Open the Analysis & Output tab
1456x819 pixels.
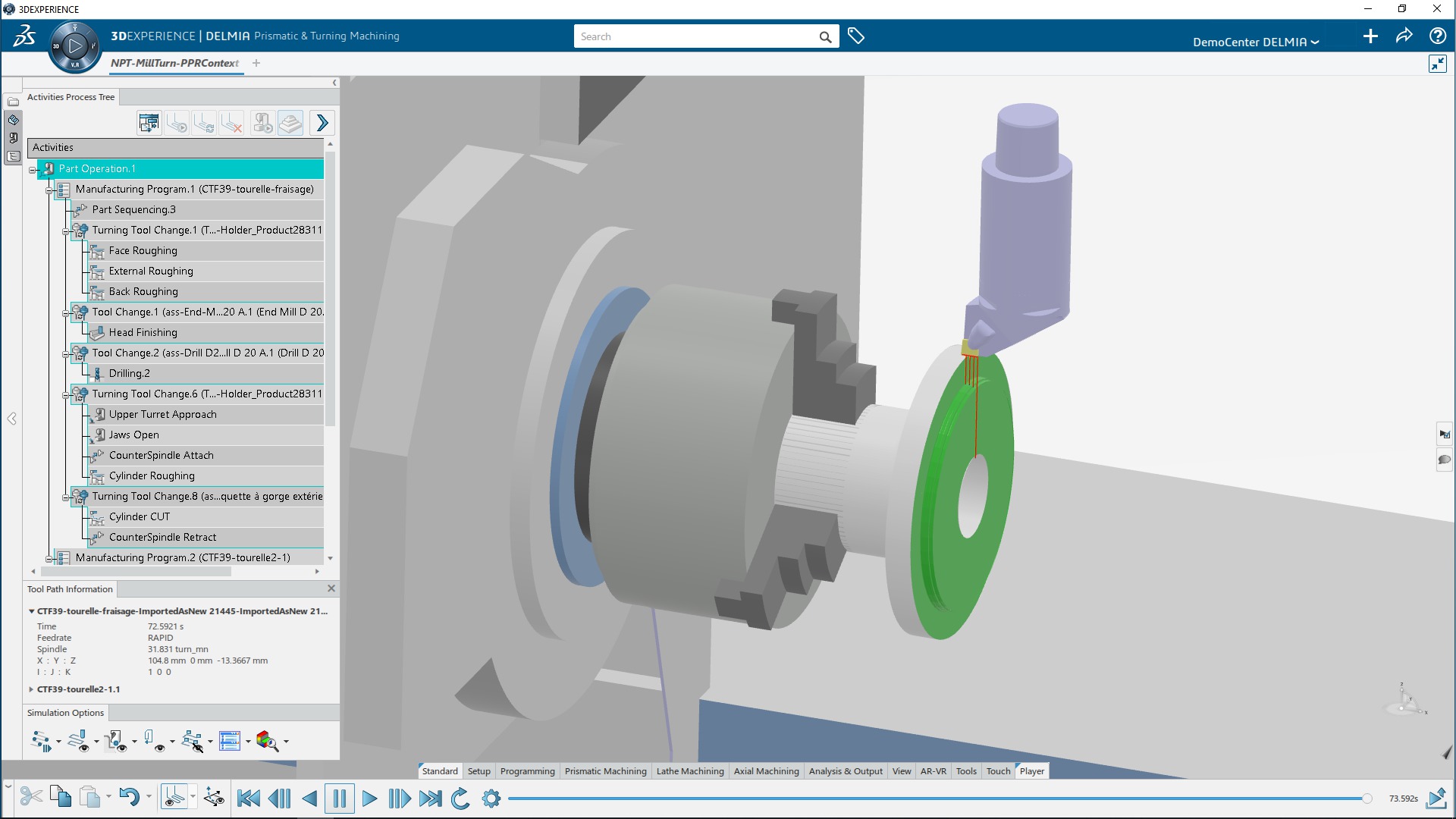click(x=846, y=771)
